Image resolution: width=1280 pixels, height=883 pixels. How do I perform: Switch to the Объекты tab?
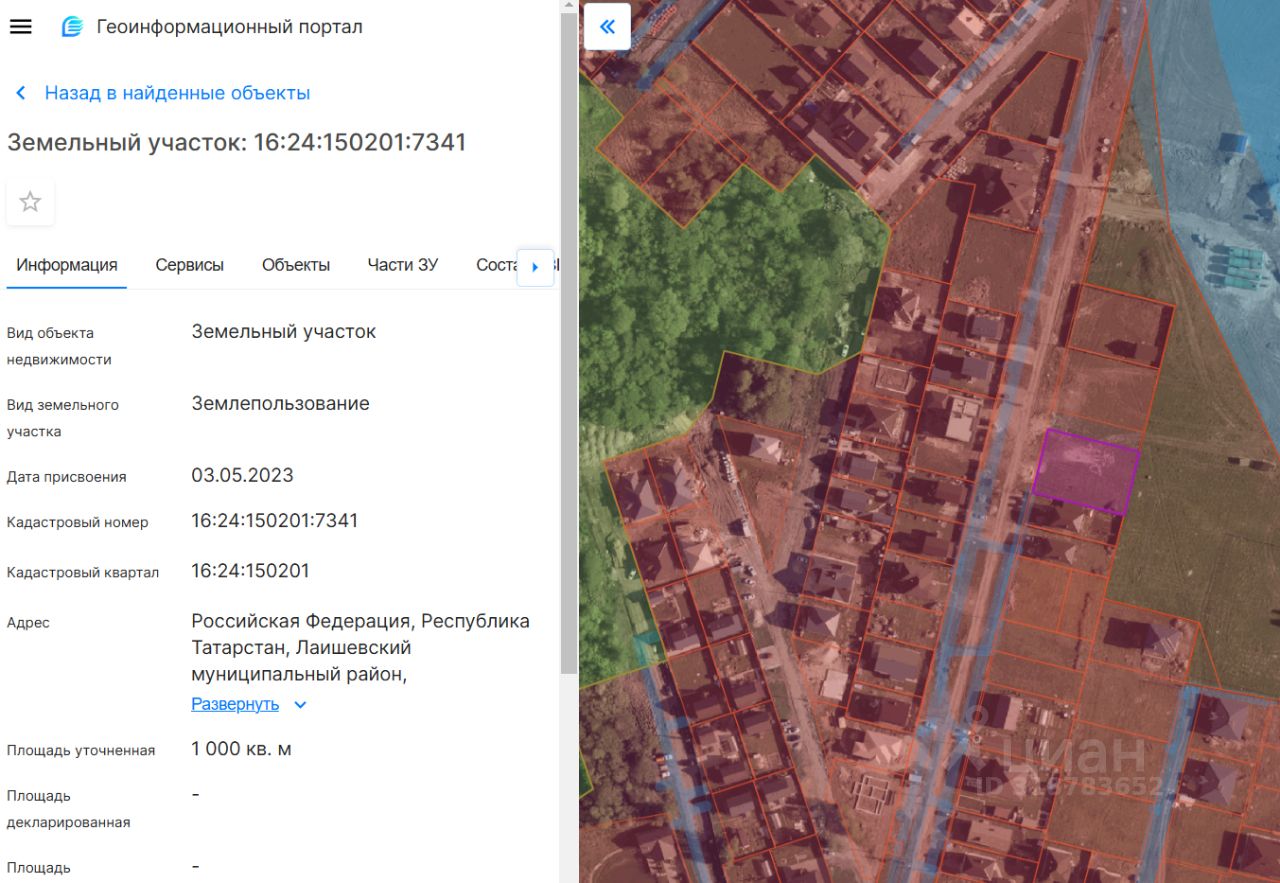pyautogui.click(x=296, y=265)
